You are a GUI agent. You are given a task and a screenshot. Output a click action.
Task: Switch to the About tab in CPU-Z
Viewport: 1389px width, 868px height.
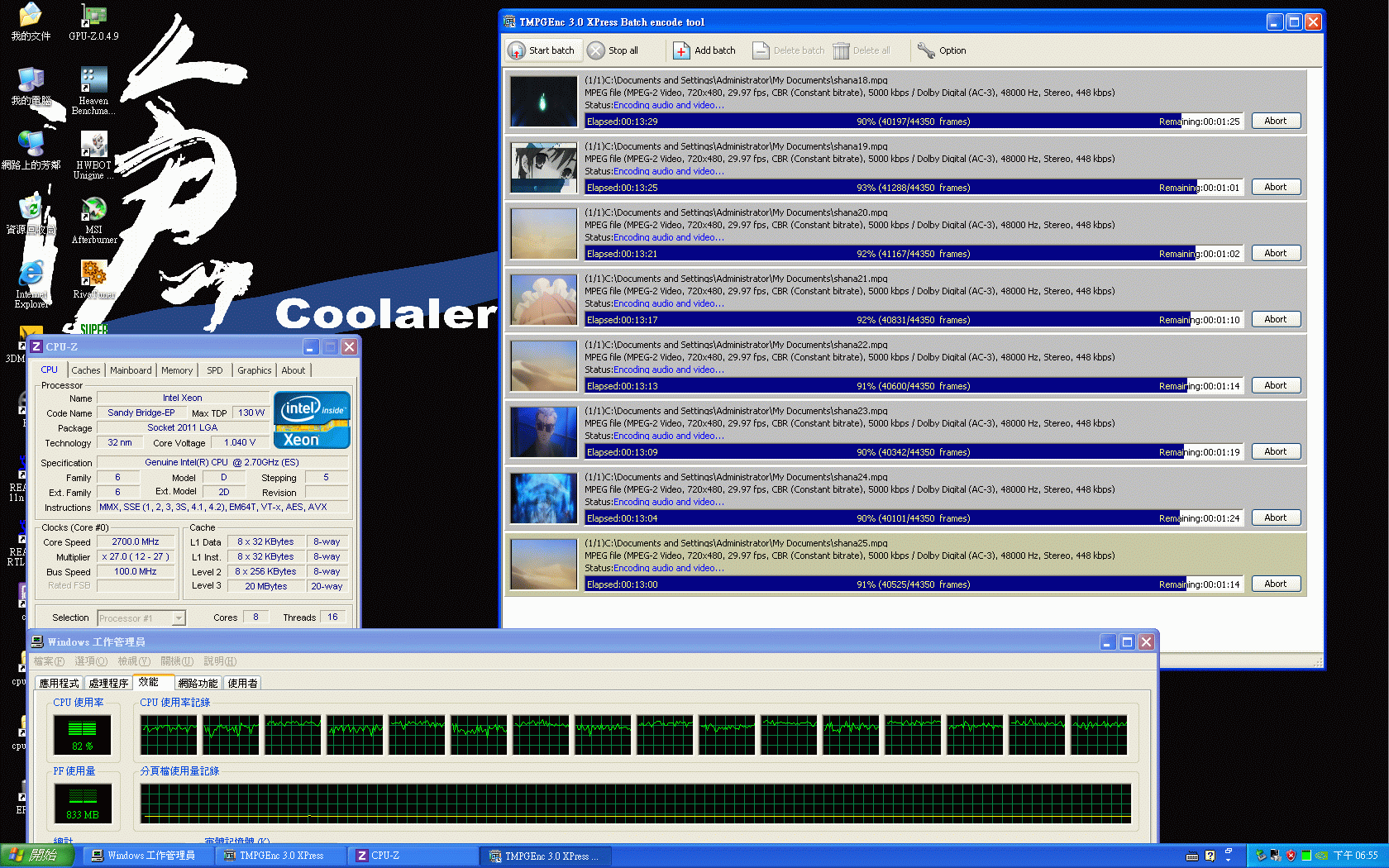click(293, 370)
